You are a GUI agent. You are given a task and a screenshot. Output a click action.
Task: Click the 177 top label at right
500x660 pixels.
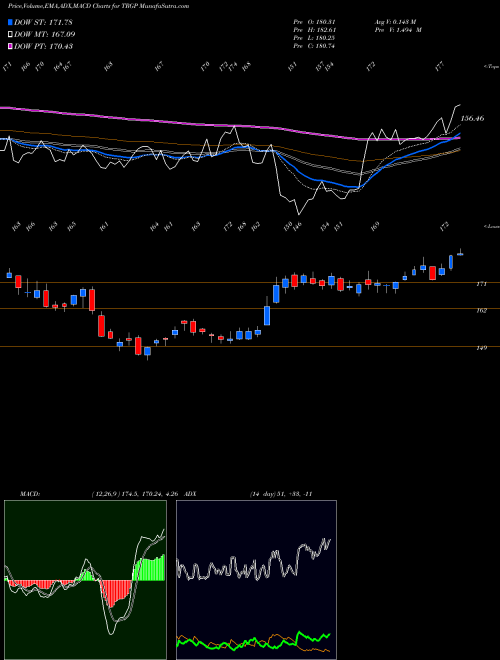pyautogui.click(x=440, y=67)
